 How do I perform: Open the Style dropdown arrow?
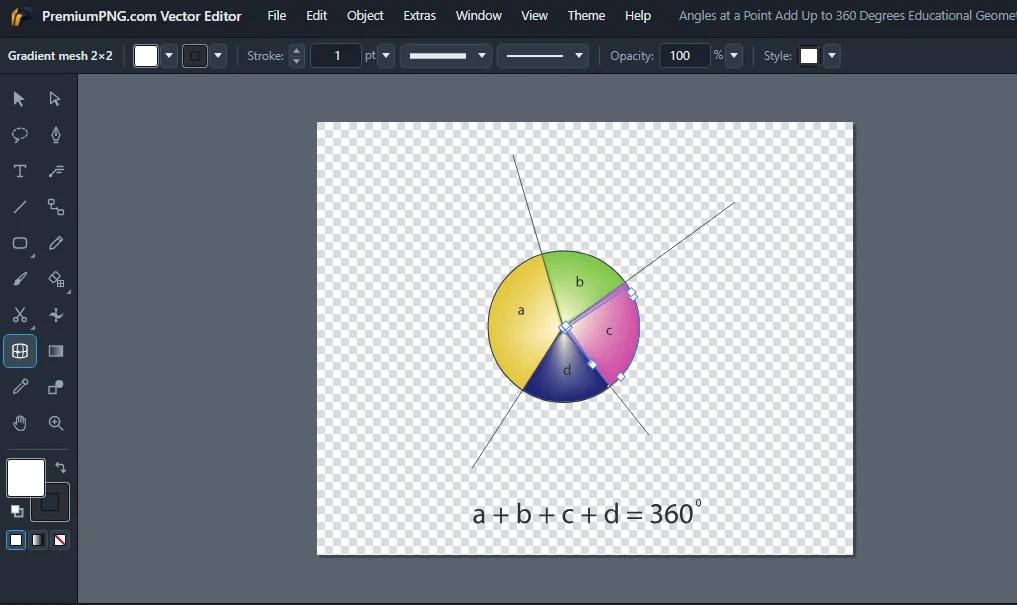click(x=832, y=56)
